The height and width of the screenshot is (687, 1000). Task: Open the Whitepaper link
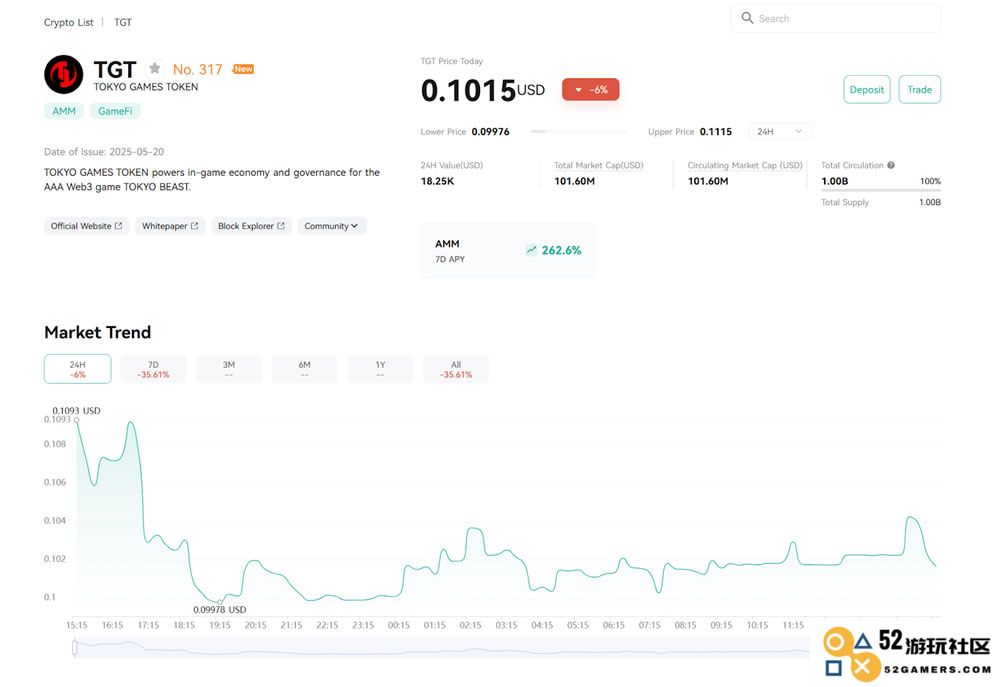[170, 226]
